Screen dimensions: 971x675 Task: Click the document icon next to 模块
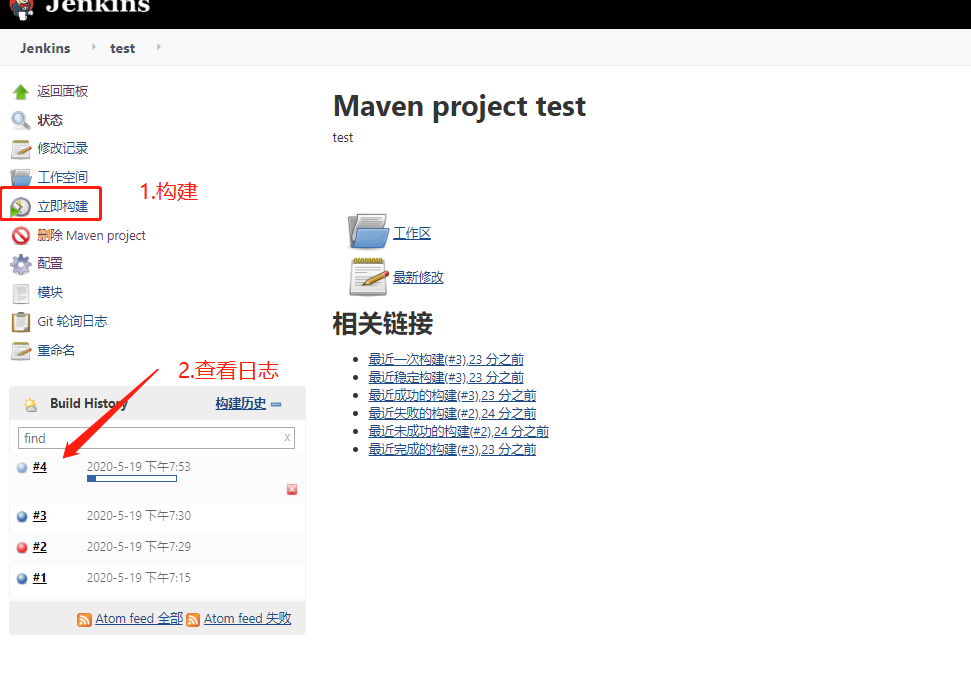point(20,293)
